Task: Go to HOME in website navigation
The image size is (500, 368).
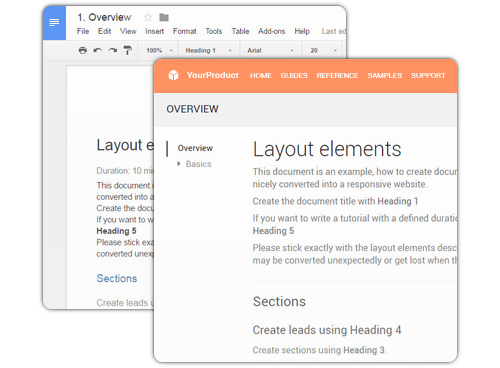Action: click(x=261, y=76)
